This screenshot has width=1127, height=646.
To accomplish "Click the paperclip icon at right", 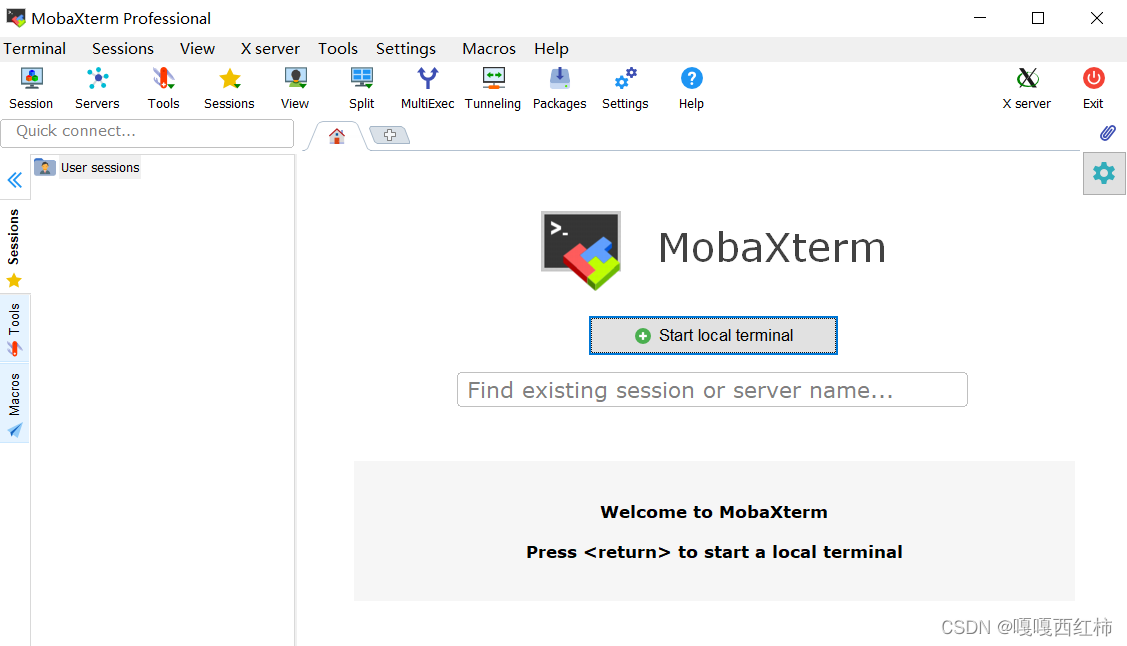I will pyautogui.click(x=1108, y=133).
